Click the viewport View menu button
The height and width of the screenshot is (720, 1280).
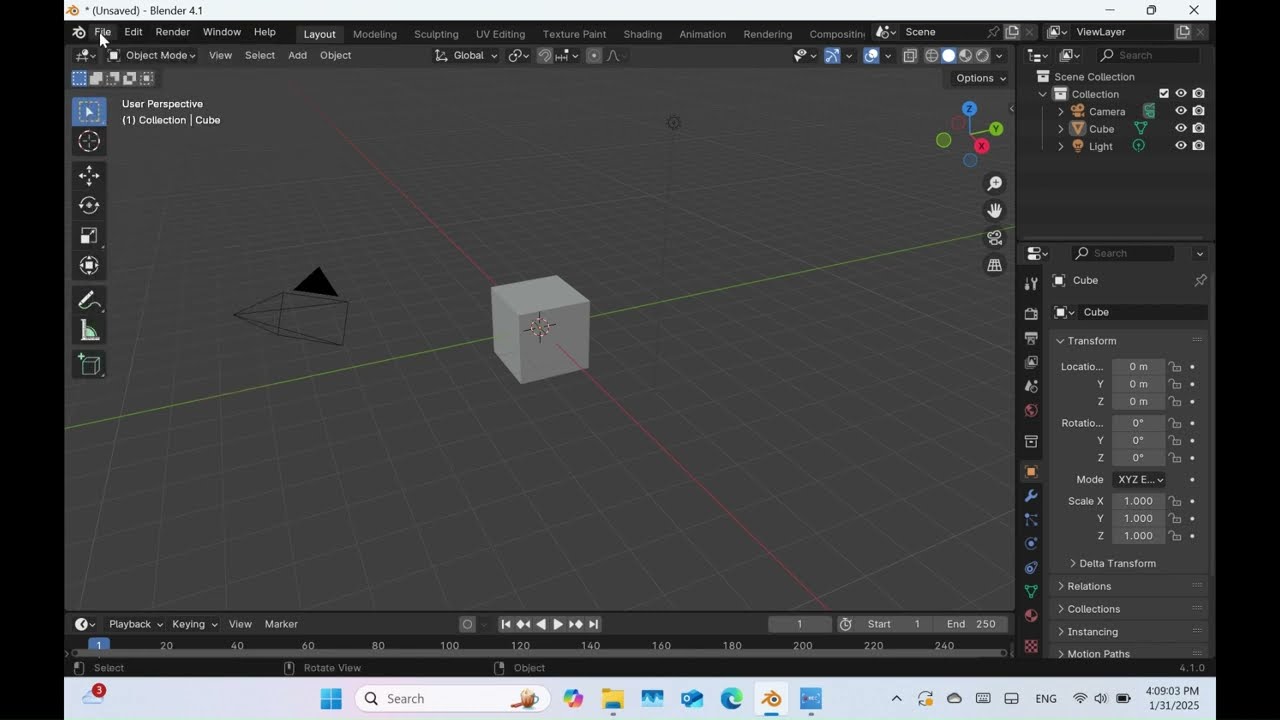(220, 56)
